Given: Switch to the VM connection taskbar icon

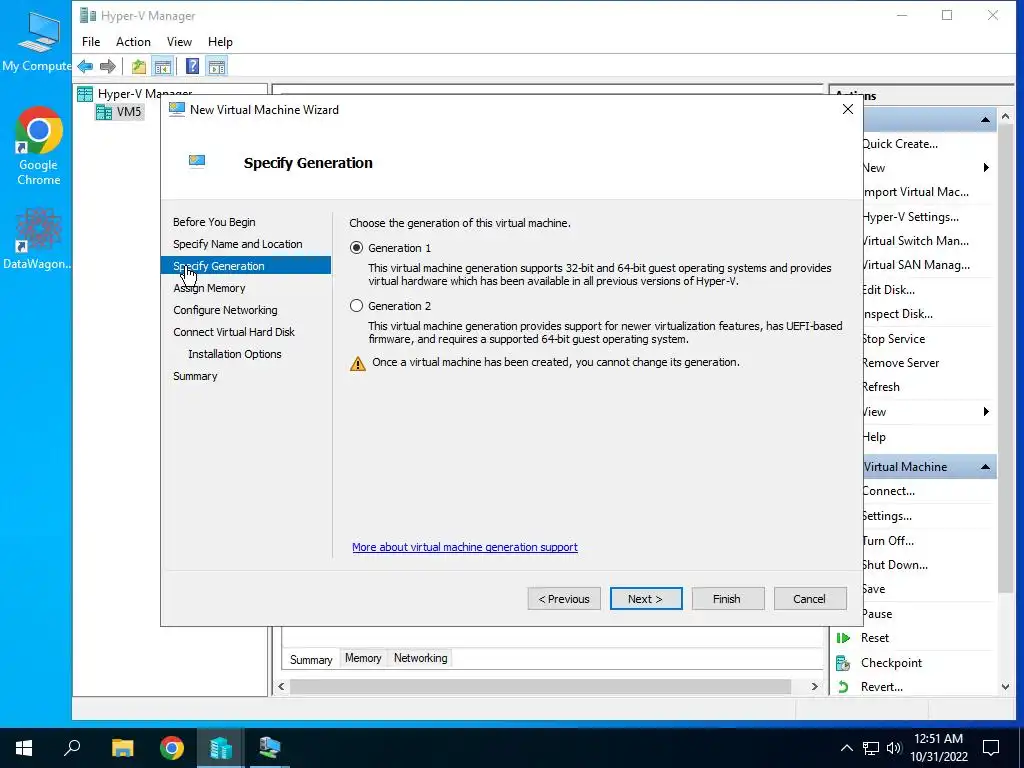Looking at the screenshot, I should [x=269, y=748].
